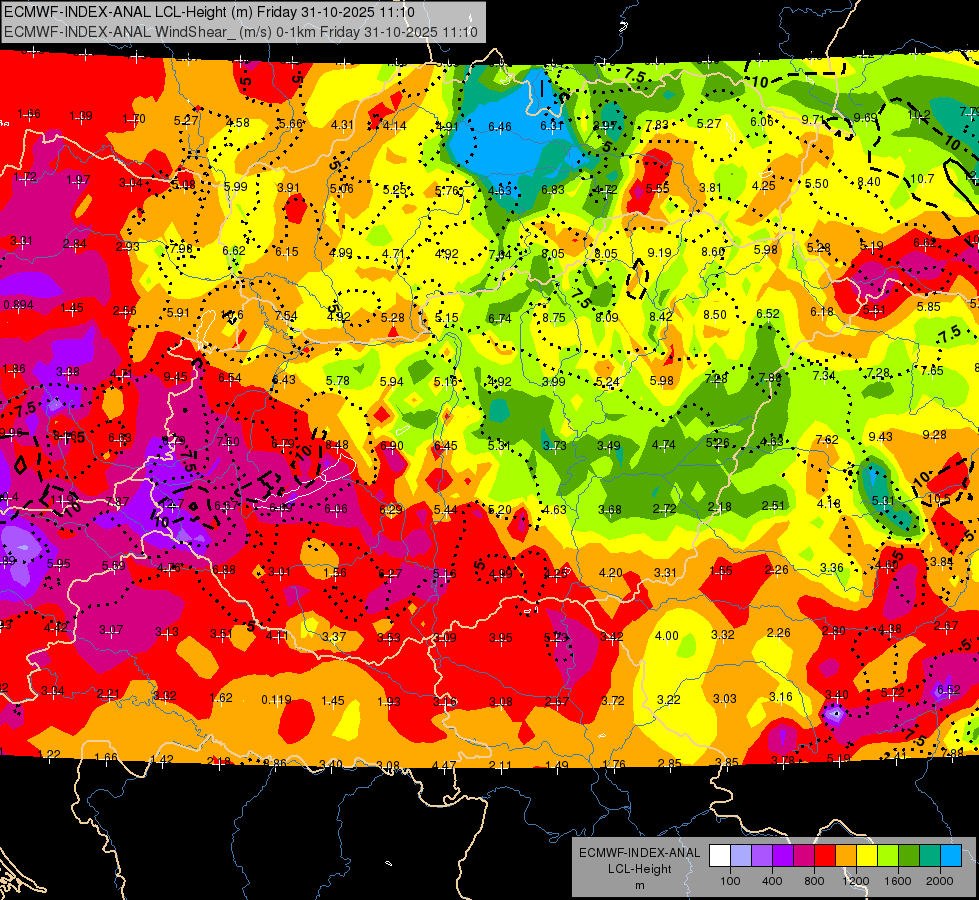Click the magenta legend color swatch

coord(804,856)
